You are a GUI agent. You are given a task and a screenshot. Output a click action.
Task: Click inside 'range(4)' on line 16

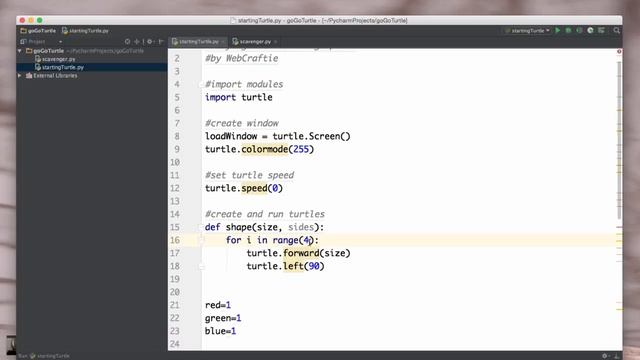point(293,240)
